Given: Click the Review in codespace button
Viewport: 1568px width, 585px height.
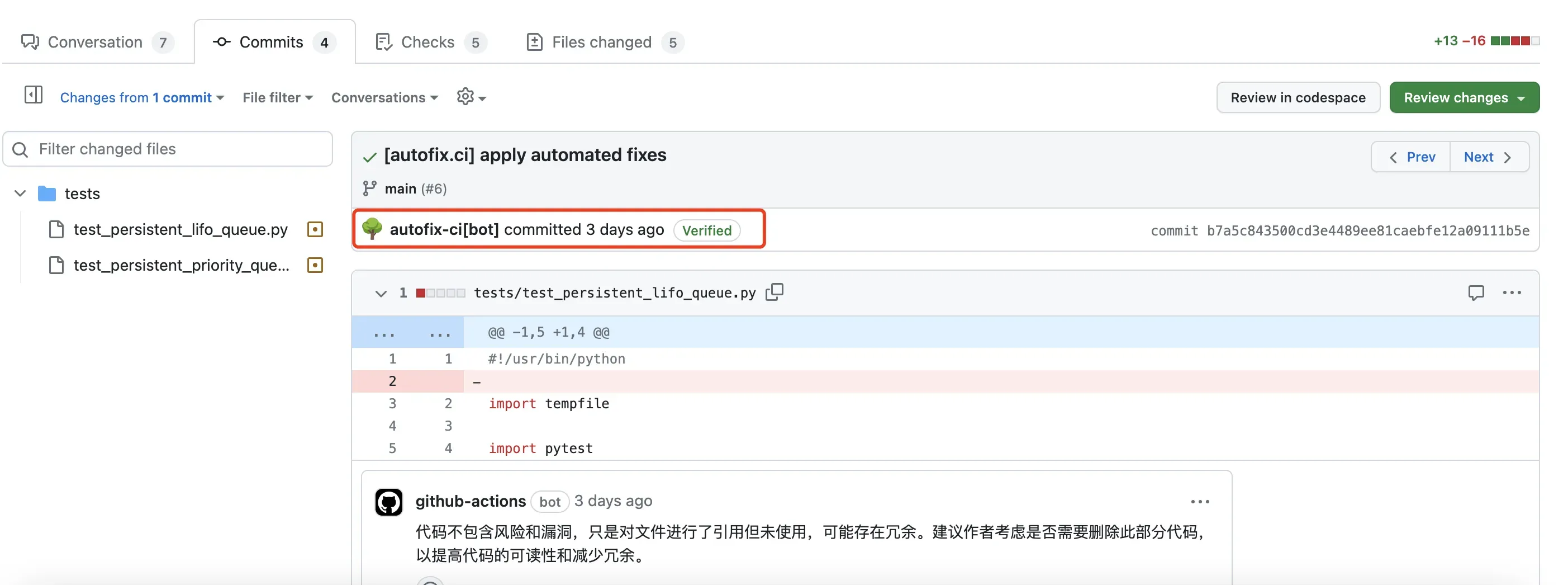Looking at the screenshot, I should [1298, 97].
